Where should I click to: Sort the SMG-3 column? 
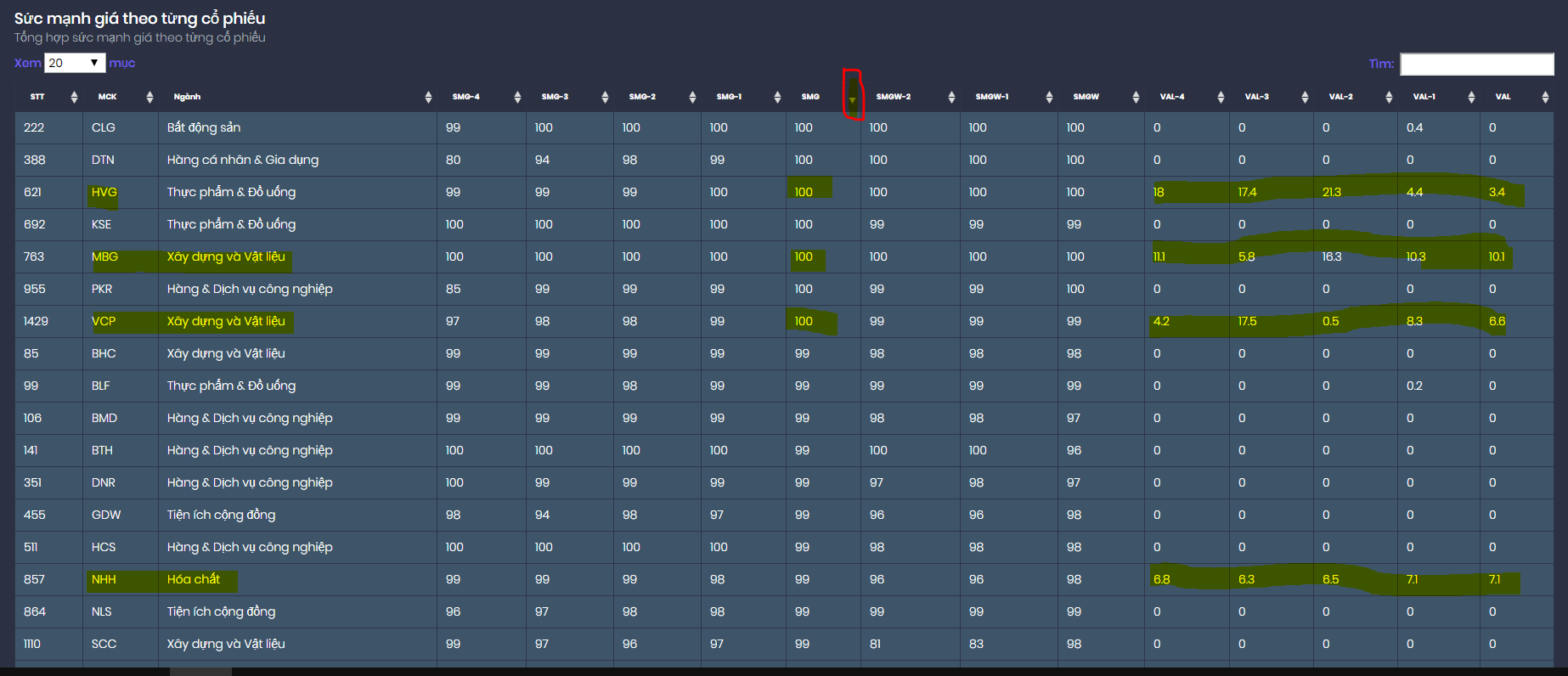click(605, 98)
